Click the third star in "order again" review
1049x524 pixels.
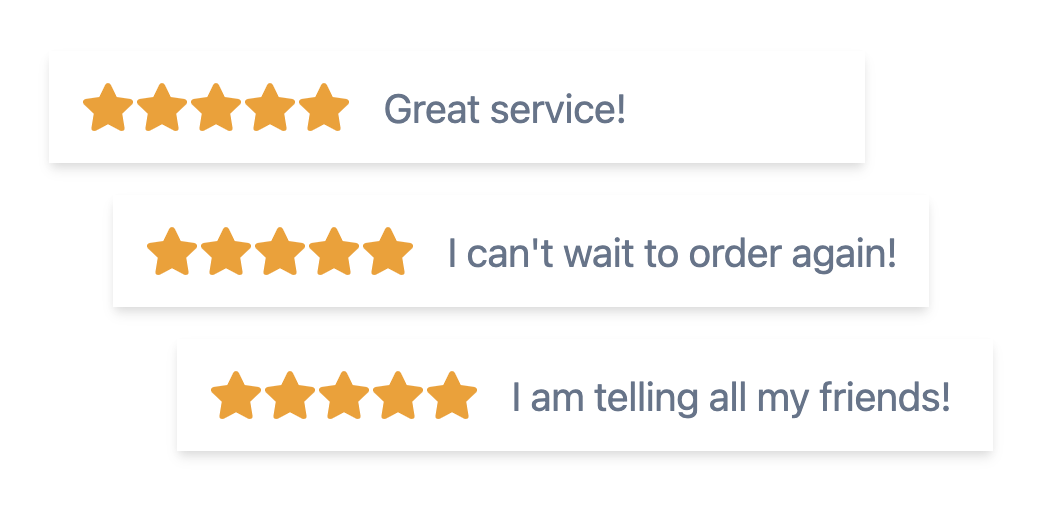[280, 252]
